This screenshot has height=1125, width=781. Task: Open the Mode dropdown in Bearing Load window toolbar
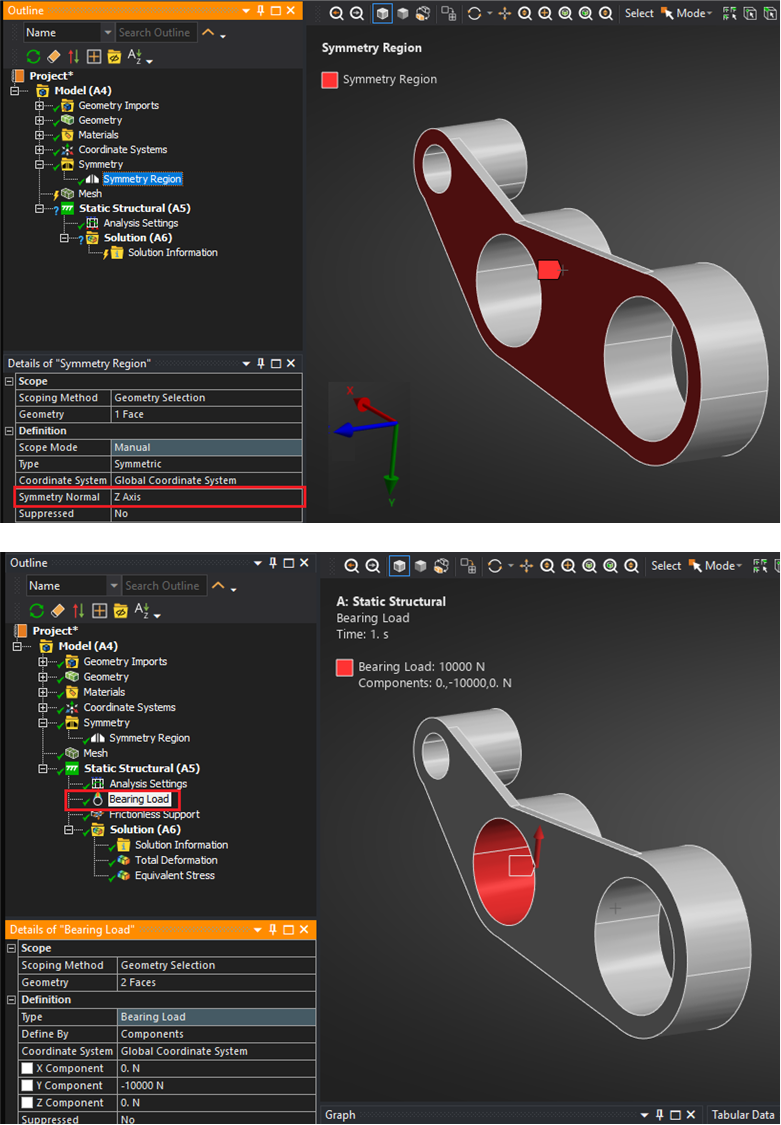(x=723, y=566)
